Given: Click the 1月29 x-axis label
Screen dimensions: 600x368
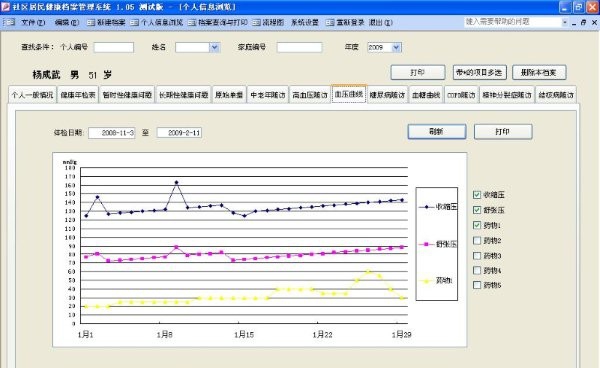Looking at the screenshot, I should point(401,335).
